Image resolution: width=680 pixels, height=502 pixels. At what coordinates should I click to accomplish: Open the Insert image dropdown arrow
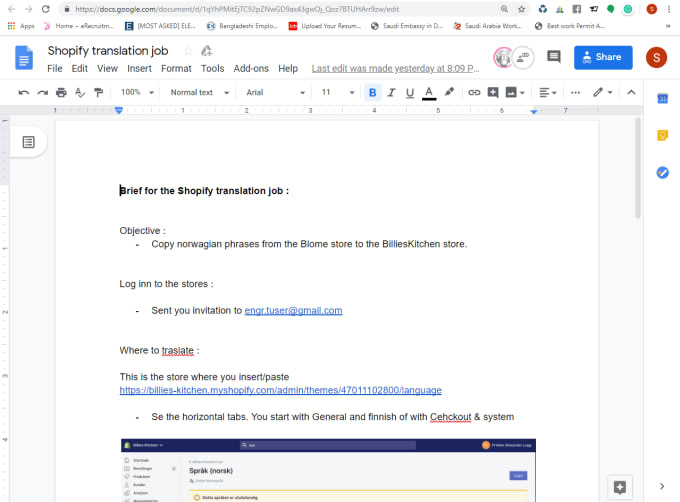(x=522, y=93)
